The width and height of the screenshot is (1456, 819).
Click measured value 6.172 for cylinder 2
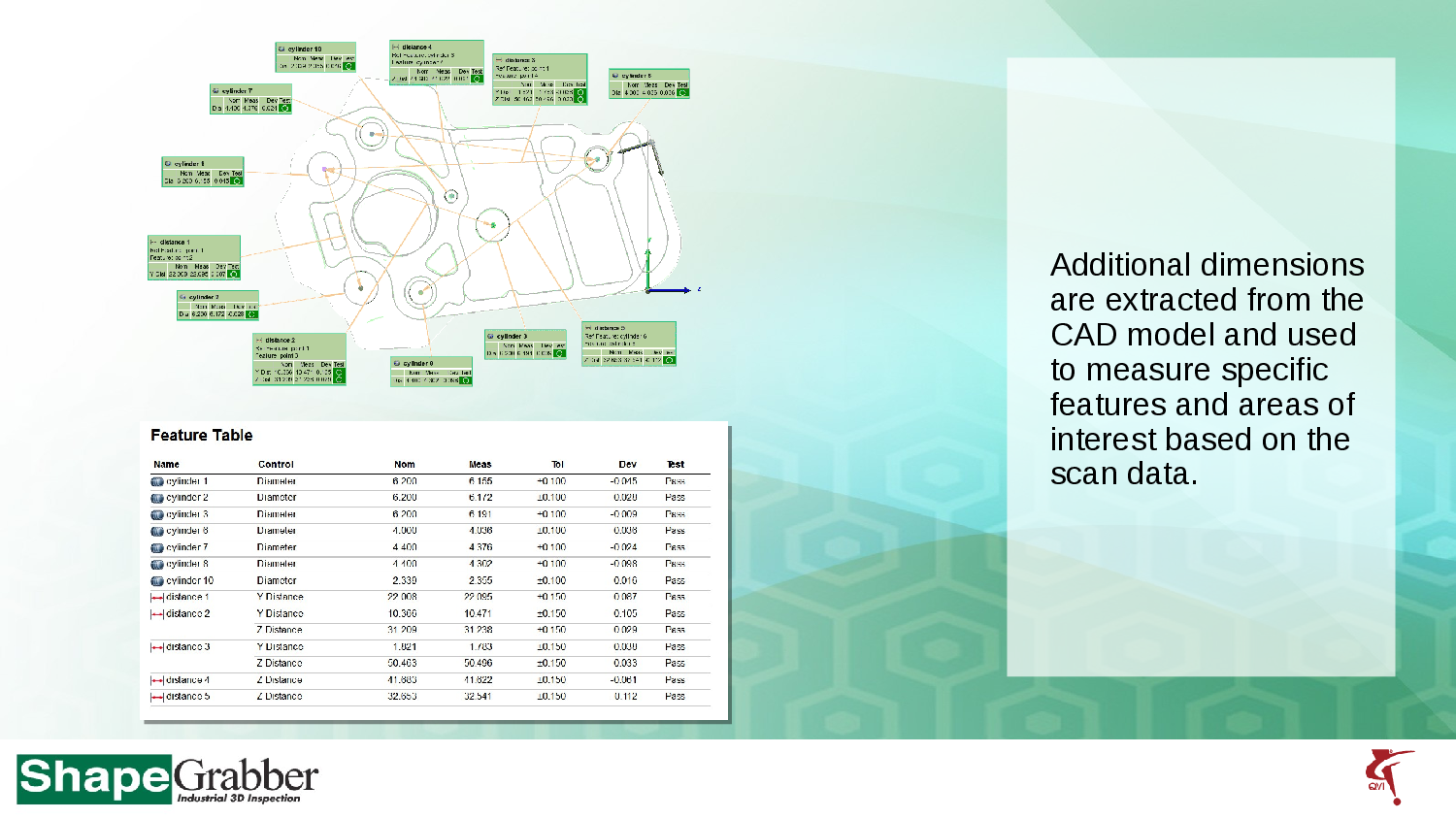[480, 498]
